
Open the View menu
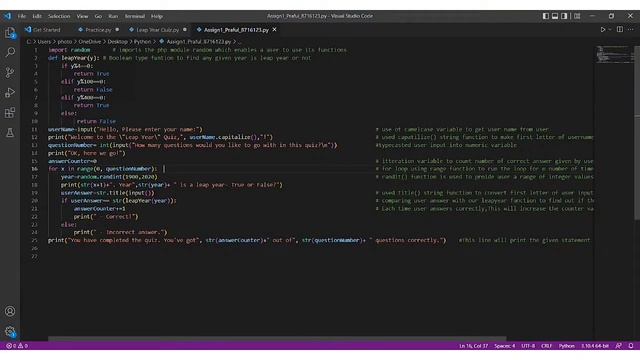point(82,16)
